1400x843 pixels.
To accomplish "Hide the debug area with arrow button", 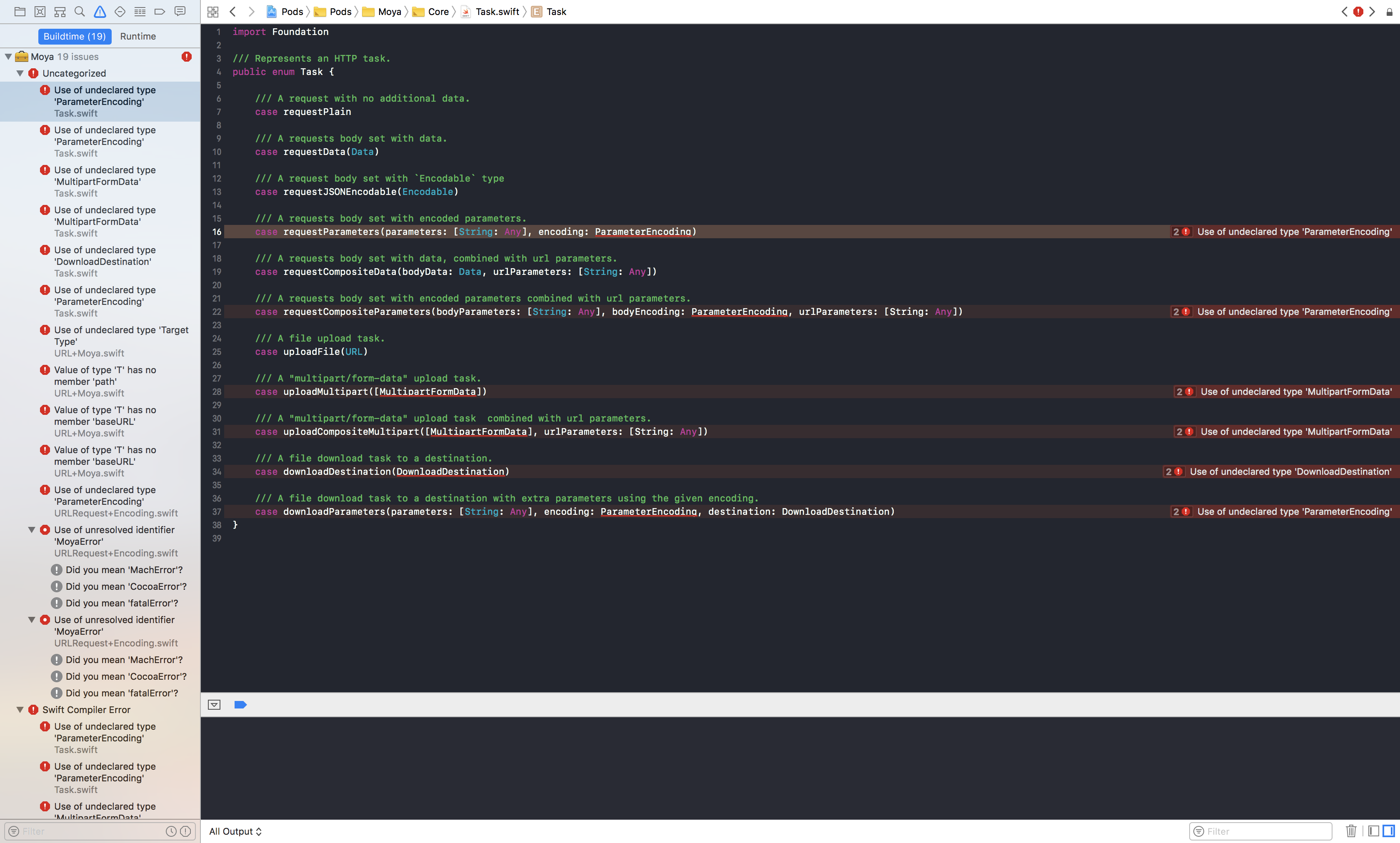I will click(x=214, y=704).
